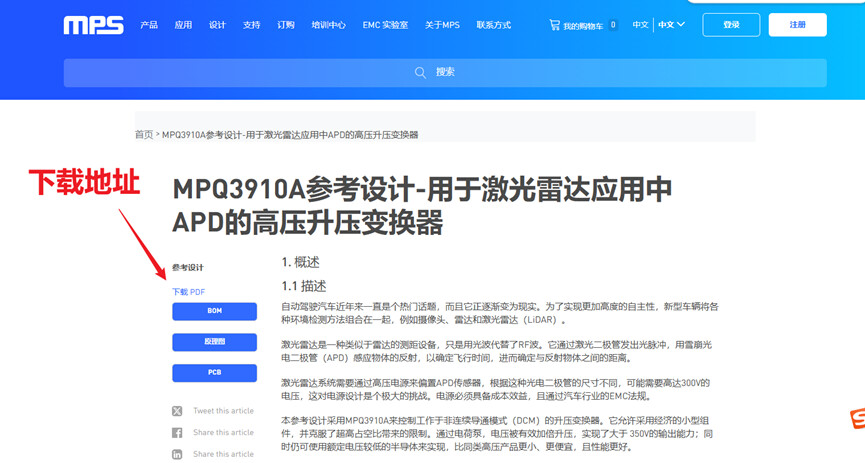Click the 注册 register button
The width and height of the screenshot is (865, 463).
(x=797, y=25)
